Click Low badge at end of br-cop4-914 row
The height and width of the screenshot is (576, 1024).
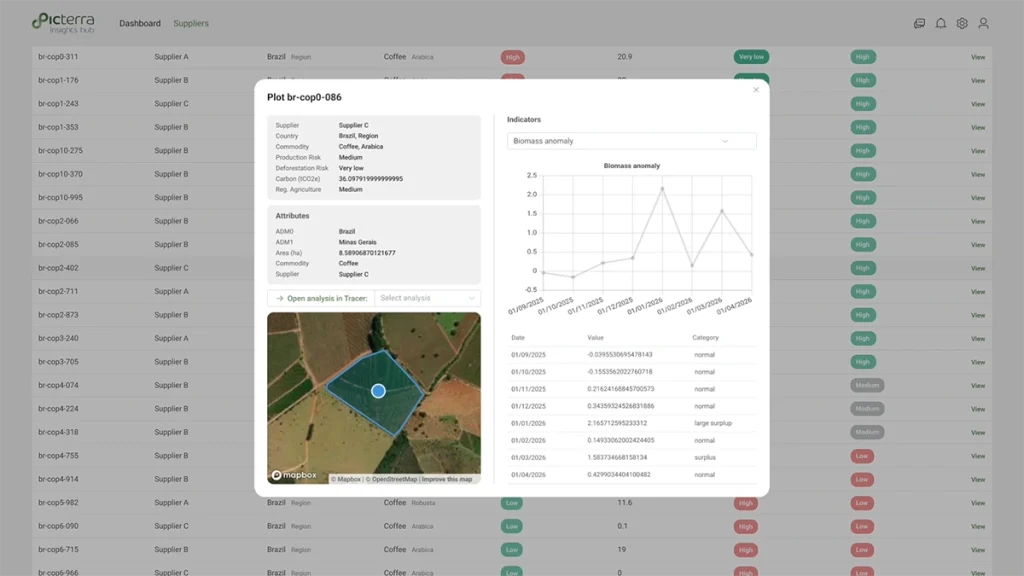point(862,479)
